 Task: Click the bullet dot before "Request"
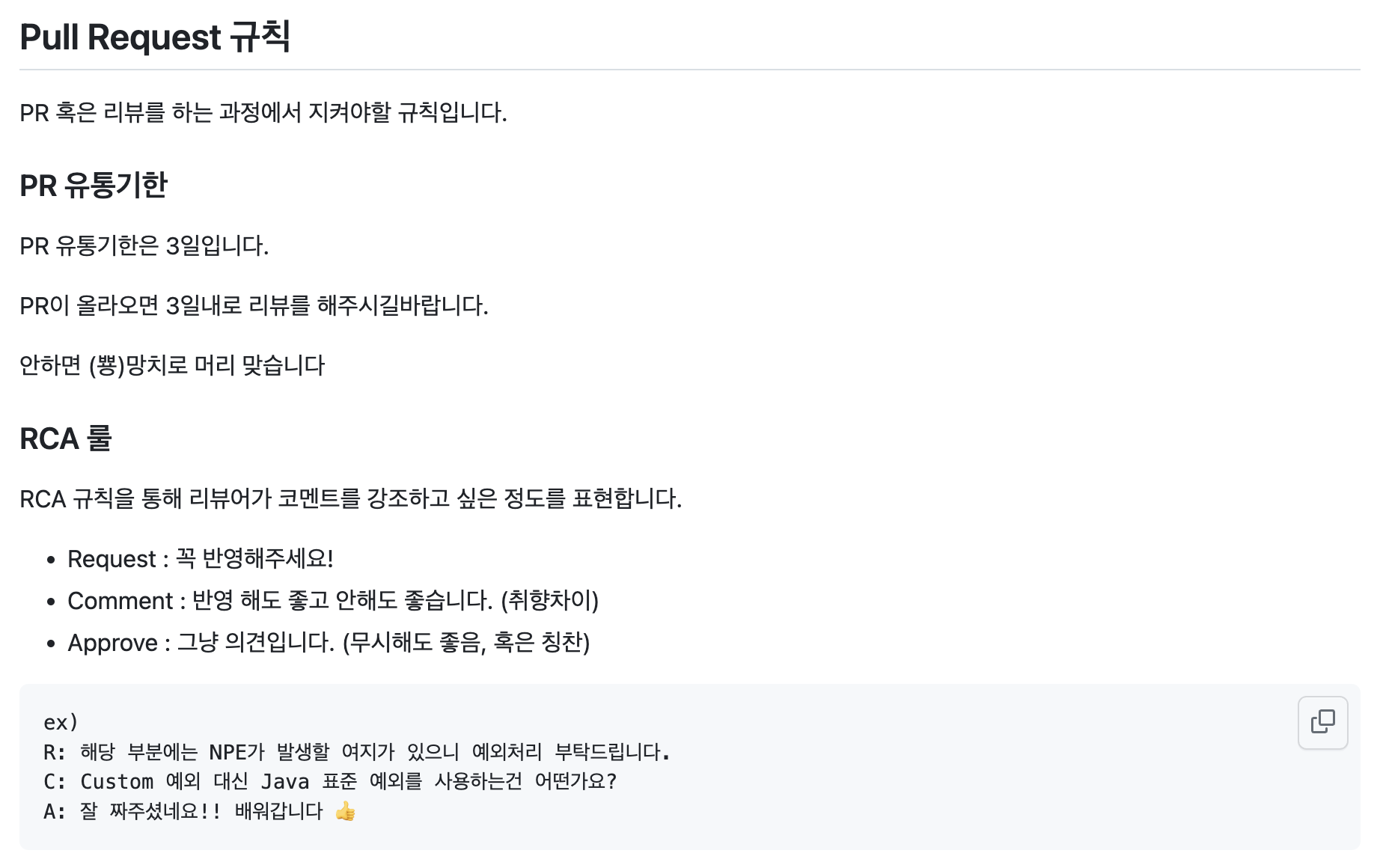coord(51,560)
